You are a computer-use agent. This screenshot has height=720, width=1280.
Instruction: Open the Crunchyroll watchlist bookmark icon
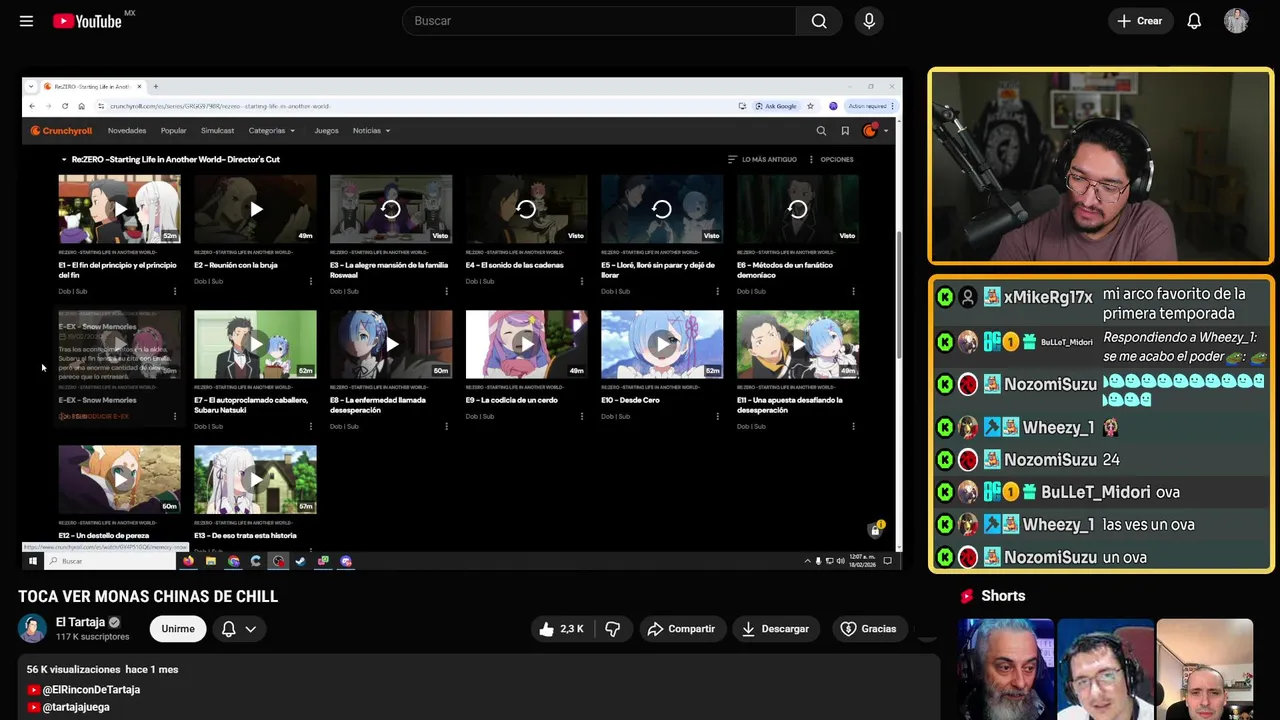[845, 131]
